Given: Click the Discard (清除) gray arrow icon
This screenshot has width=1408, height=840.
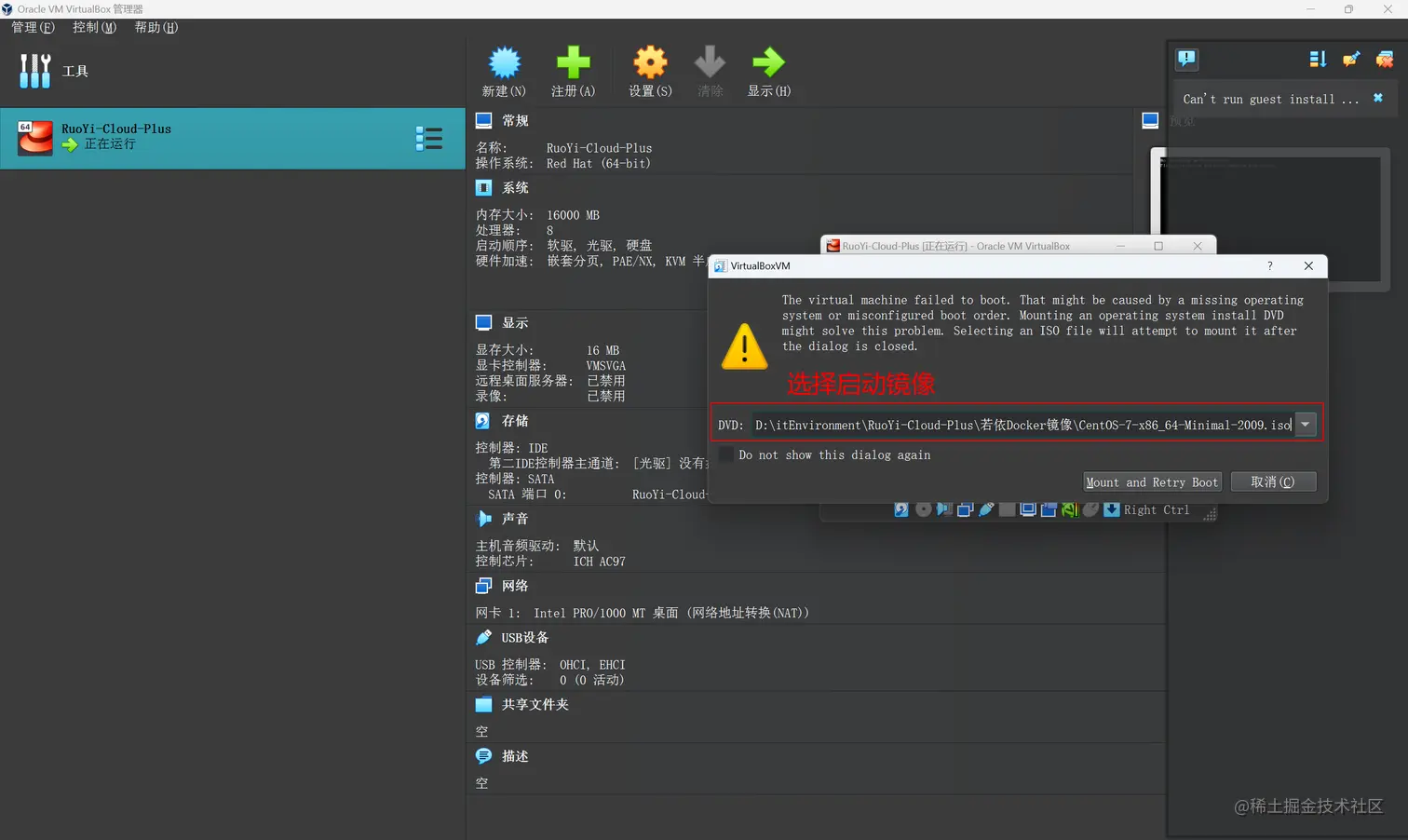Looking at the screenshot, I should pos(710,62).
